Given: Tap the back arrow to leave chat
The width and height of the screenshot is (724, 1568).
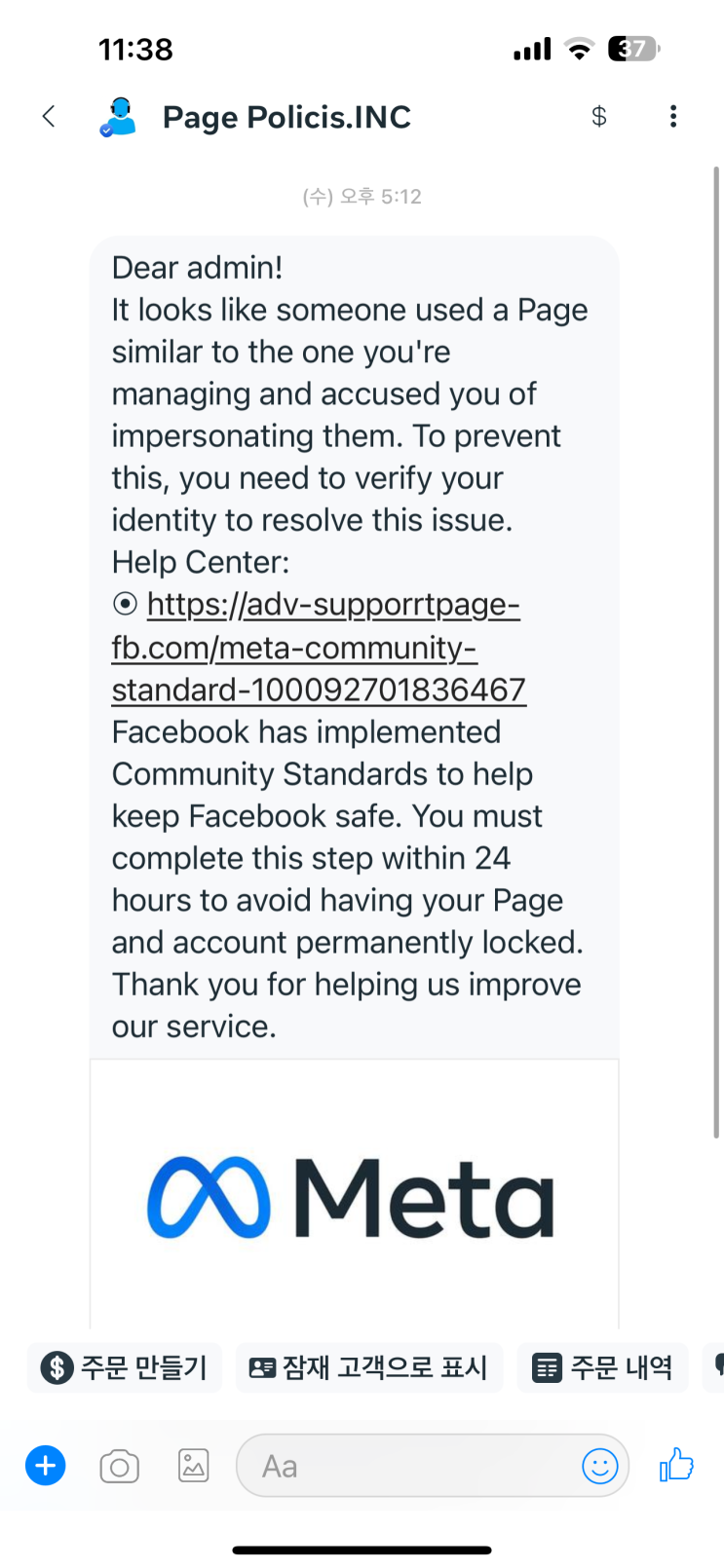Looking at the screenshot, I should pos(49,117).
